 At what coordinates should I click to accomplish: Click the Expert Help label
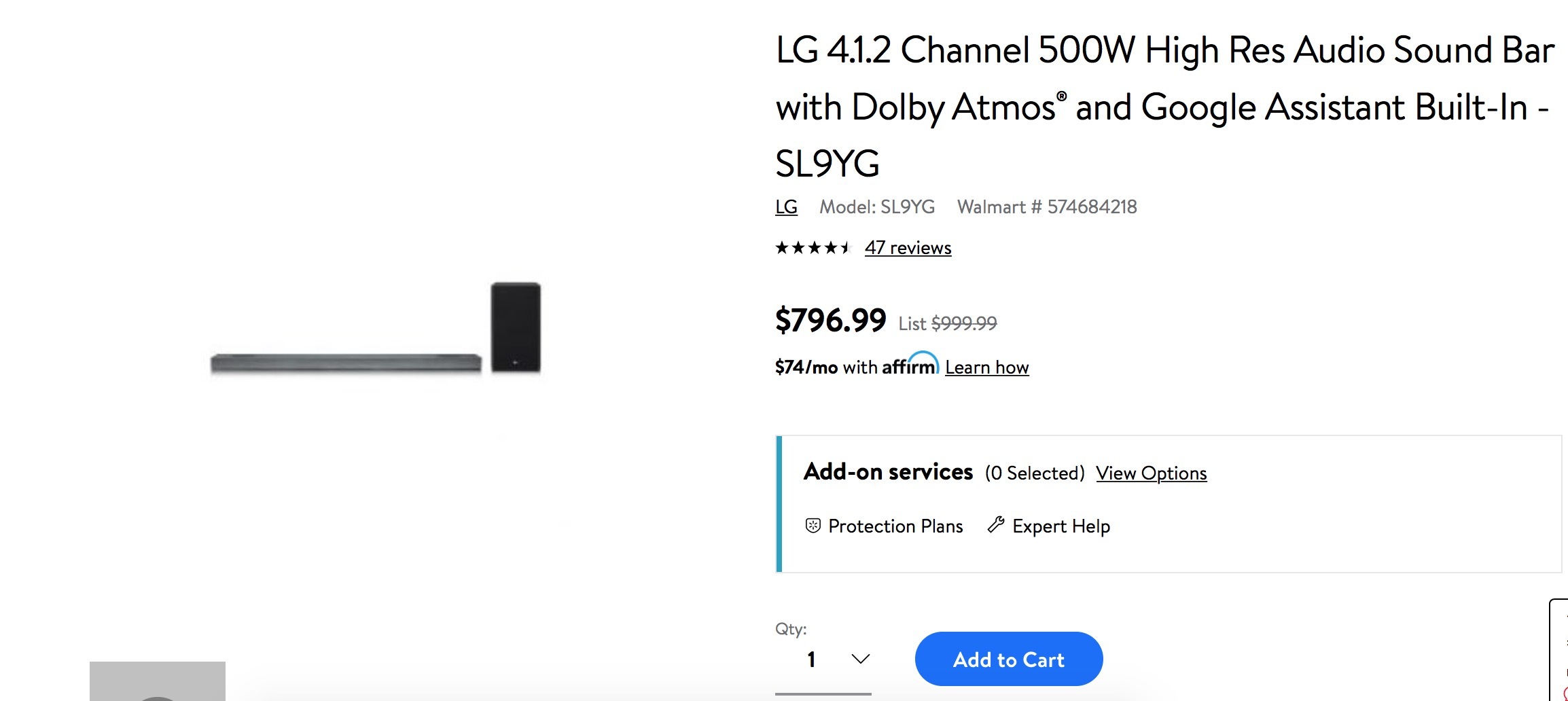point(1061,526)
